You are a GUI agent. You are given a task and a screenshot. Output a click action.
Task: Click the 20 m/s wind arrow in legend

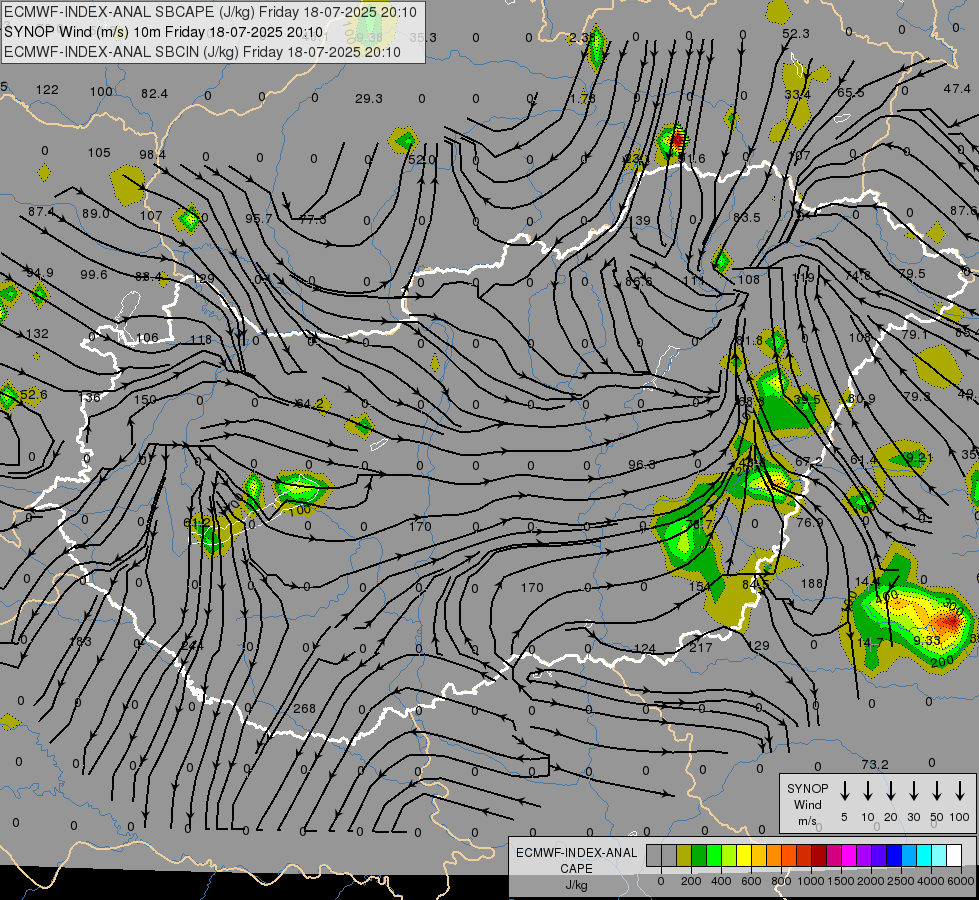pos(891,790)
